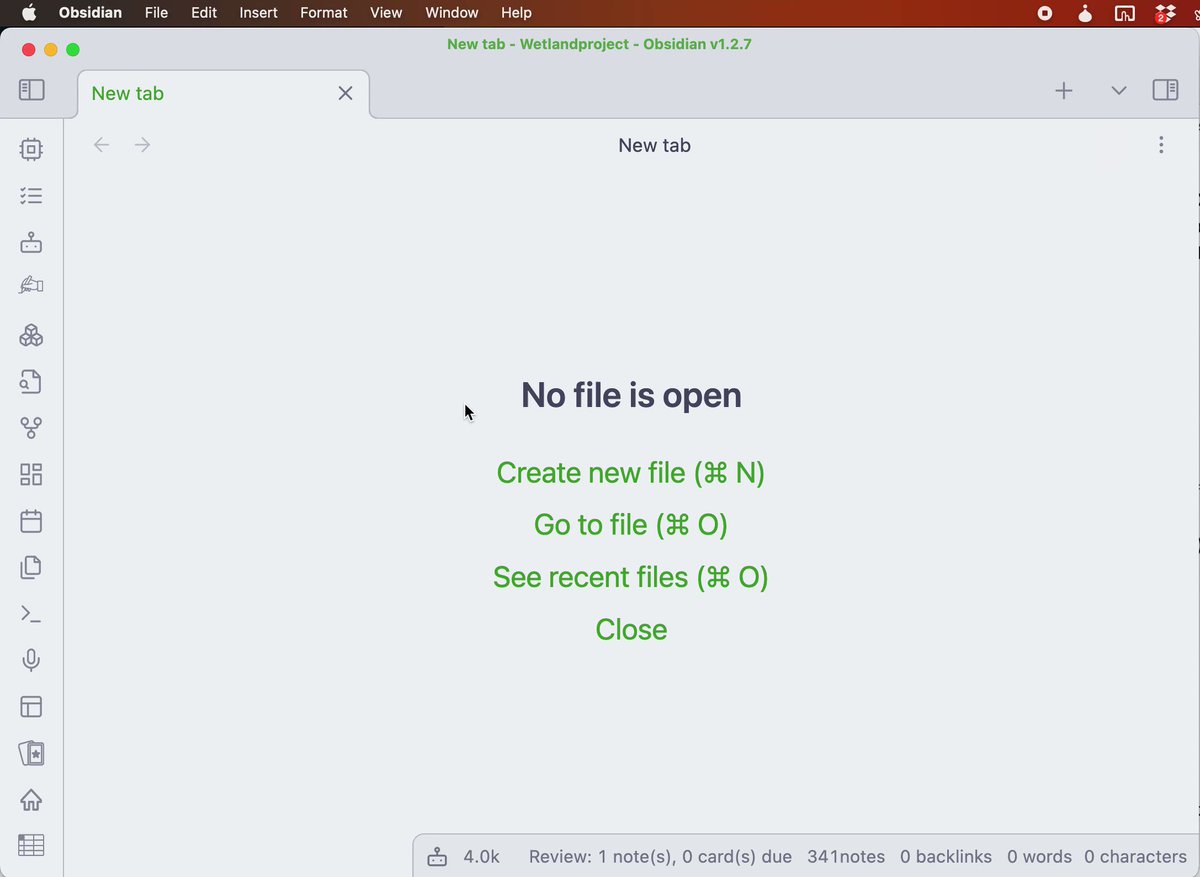This screenshot has width=1200, height=877.
Task: Click the home house ribbon icon
Action: (31, 800)
